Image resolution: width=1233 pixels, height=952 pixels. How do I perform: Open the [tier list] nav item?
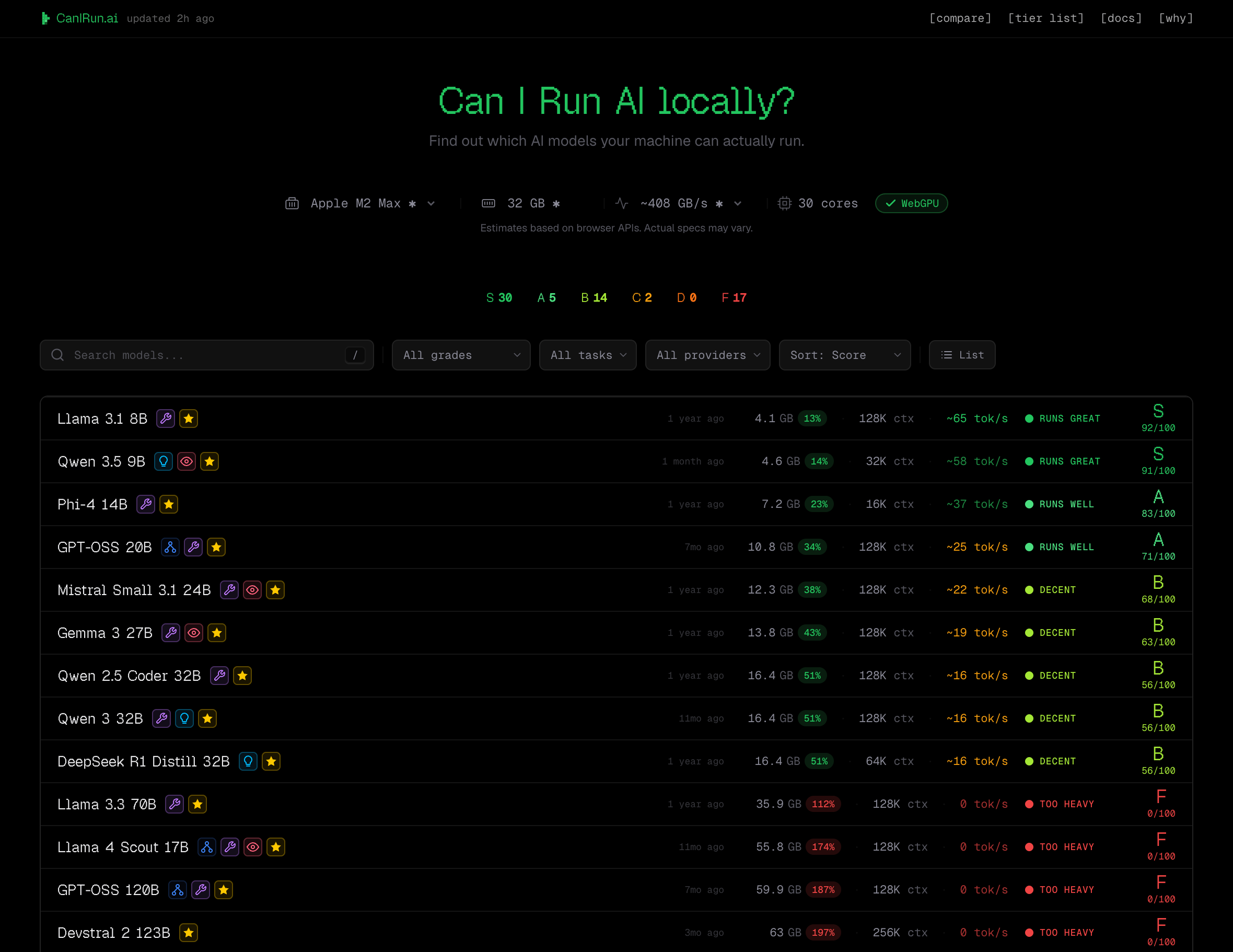1046,18
